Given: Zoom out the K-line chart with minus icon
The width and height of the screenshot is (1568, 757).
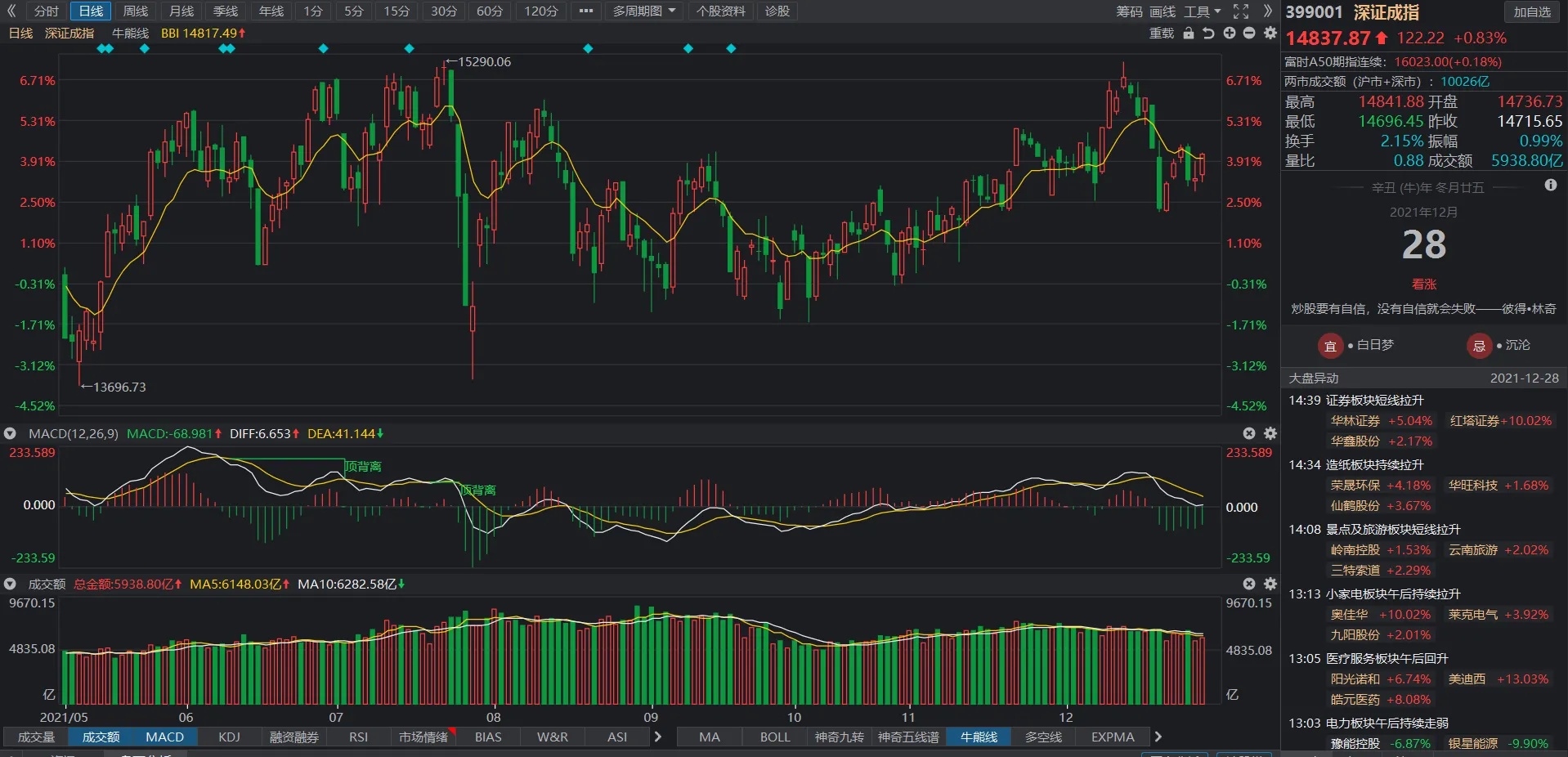Looking at the screenshot, I should [1249, 34].
